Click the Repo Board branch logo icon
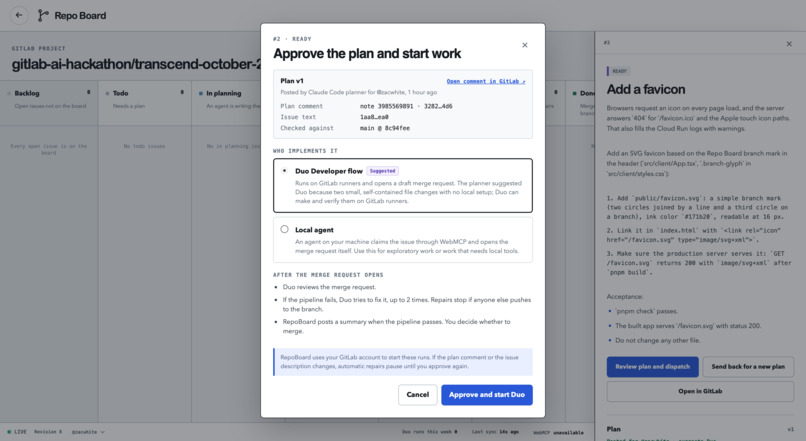 pyautogui.click(x=43, y=15)
